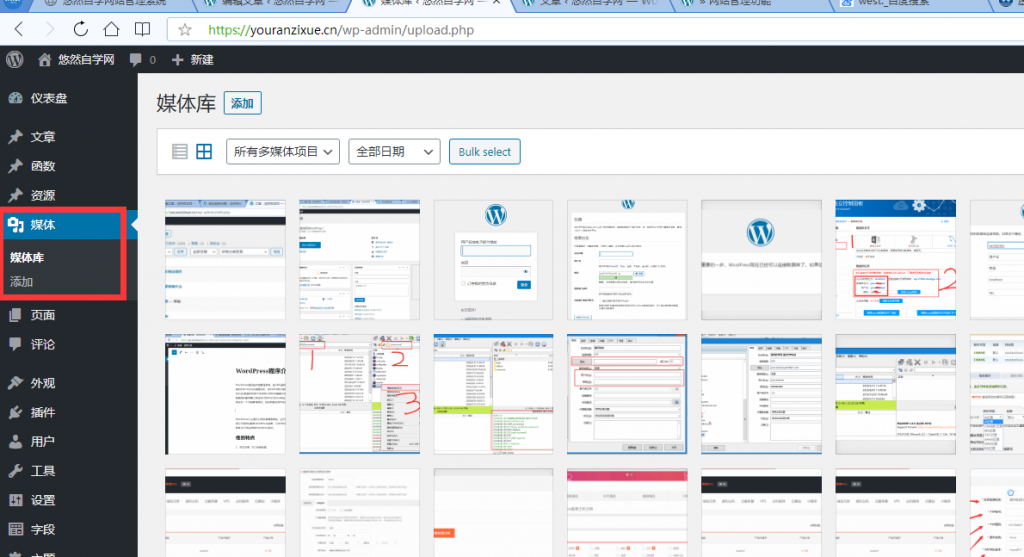Switch to grid view icon

coord(204,151)
